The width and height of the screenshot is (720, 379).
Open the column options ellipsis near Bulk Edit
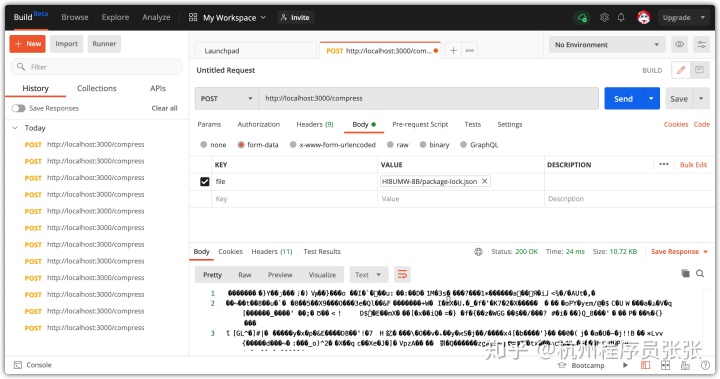tap(664, 164)
